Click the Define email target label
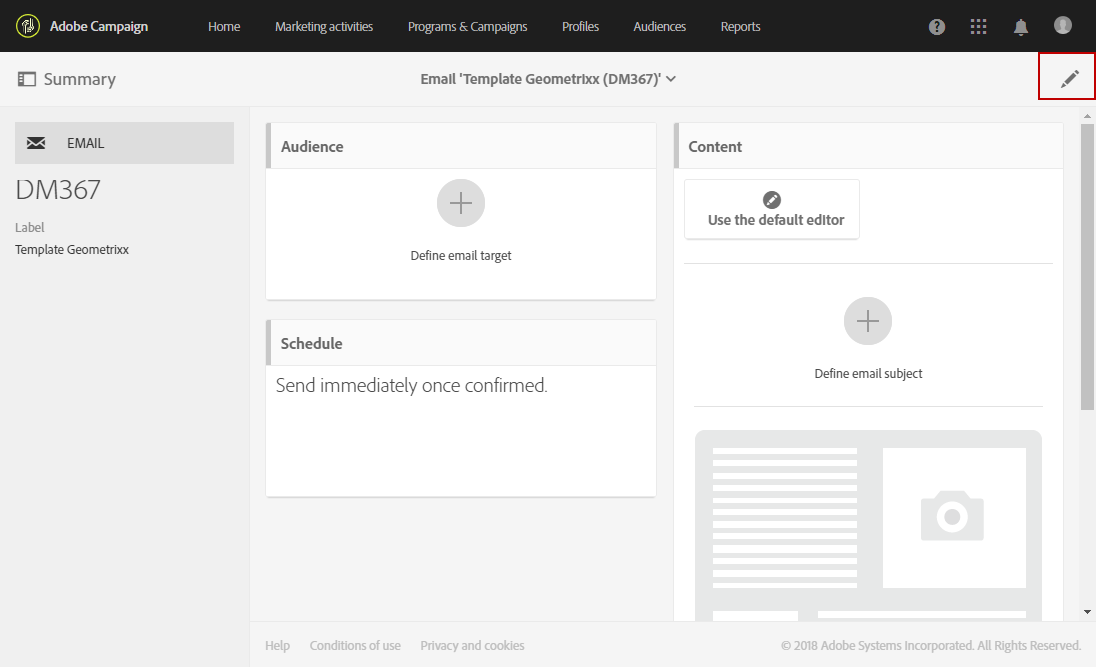The height and width of the screenshot is (667, 1096). click(461, 255)
